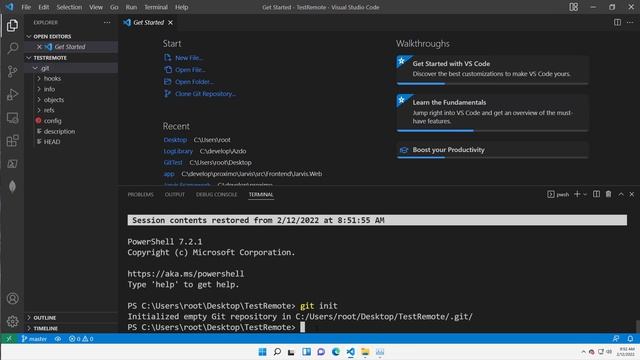Open Explorer Views and More Actions ellipsis
The height and width of the screenshot is (360, 640).
click(x=107, y=22)
